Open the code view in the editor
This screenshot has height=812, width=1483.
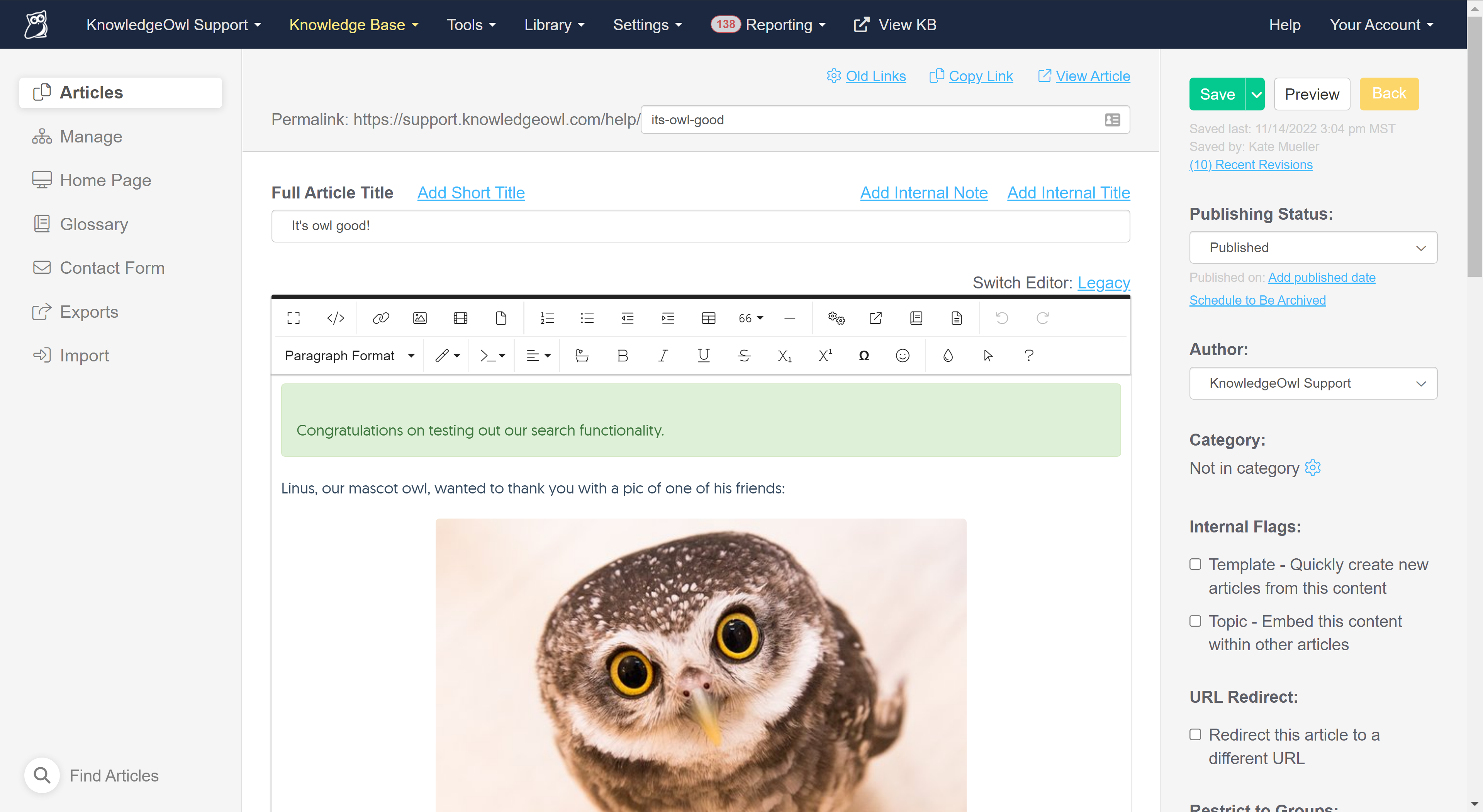[x=335, y=318]
